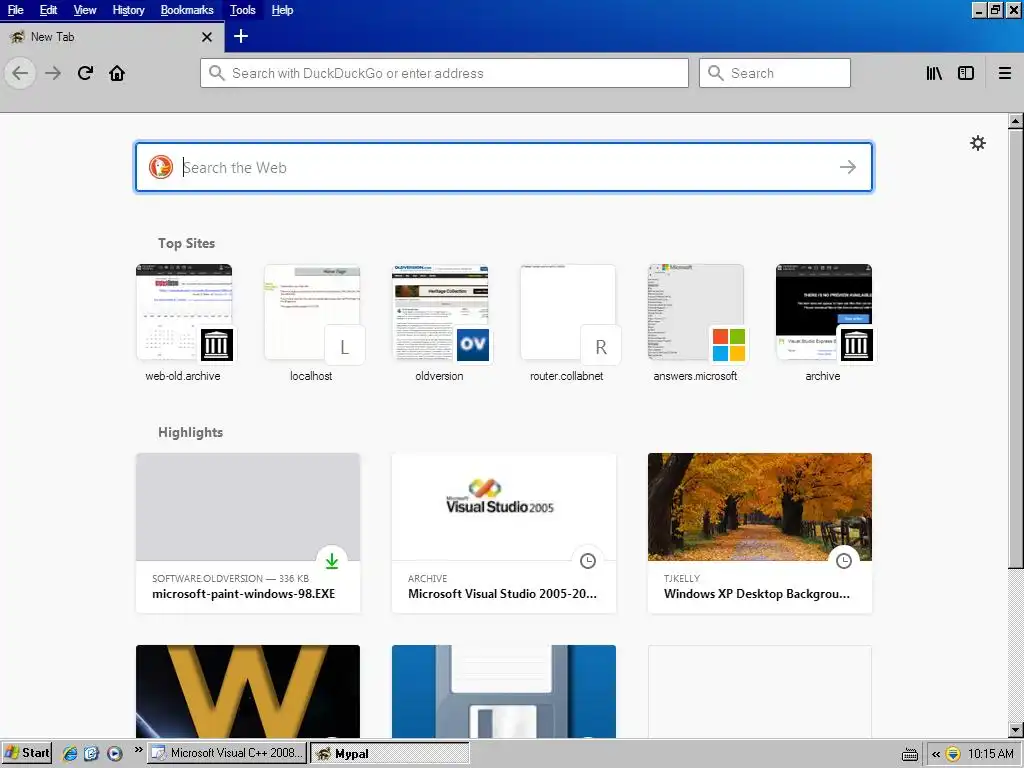Open web-old.archive top site

click(184, 323)
